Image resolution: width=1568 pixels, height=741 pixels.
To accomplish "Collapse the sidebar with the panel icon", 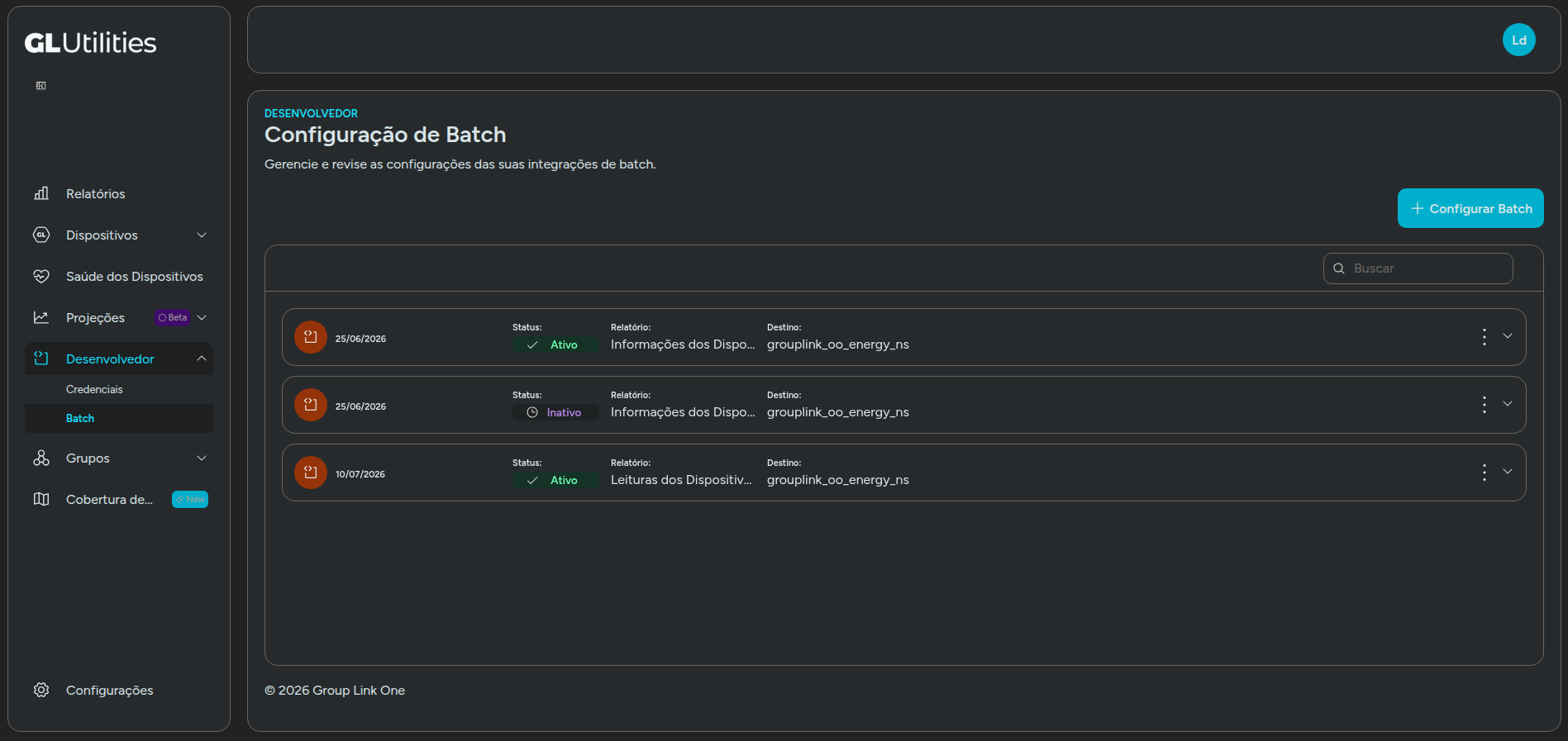I will click(x=41, y=86).
